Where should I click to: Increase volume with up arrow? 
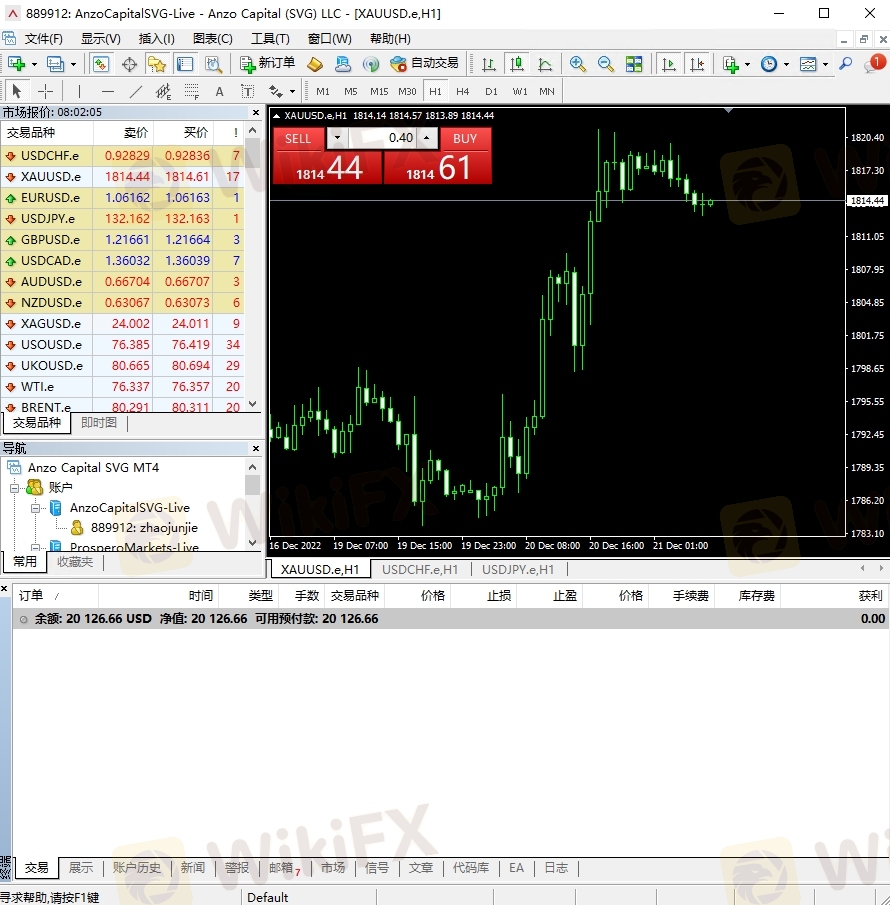[x=427, y=138]
